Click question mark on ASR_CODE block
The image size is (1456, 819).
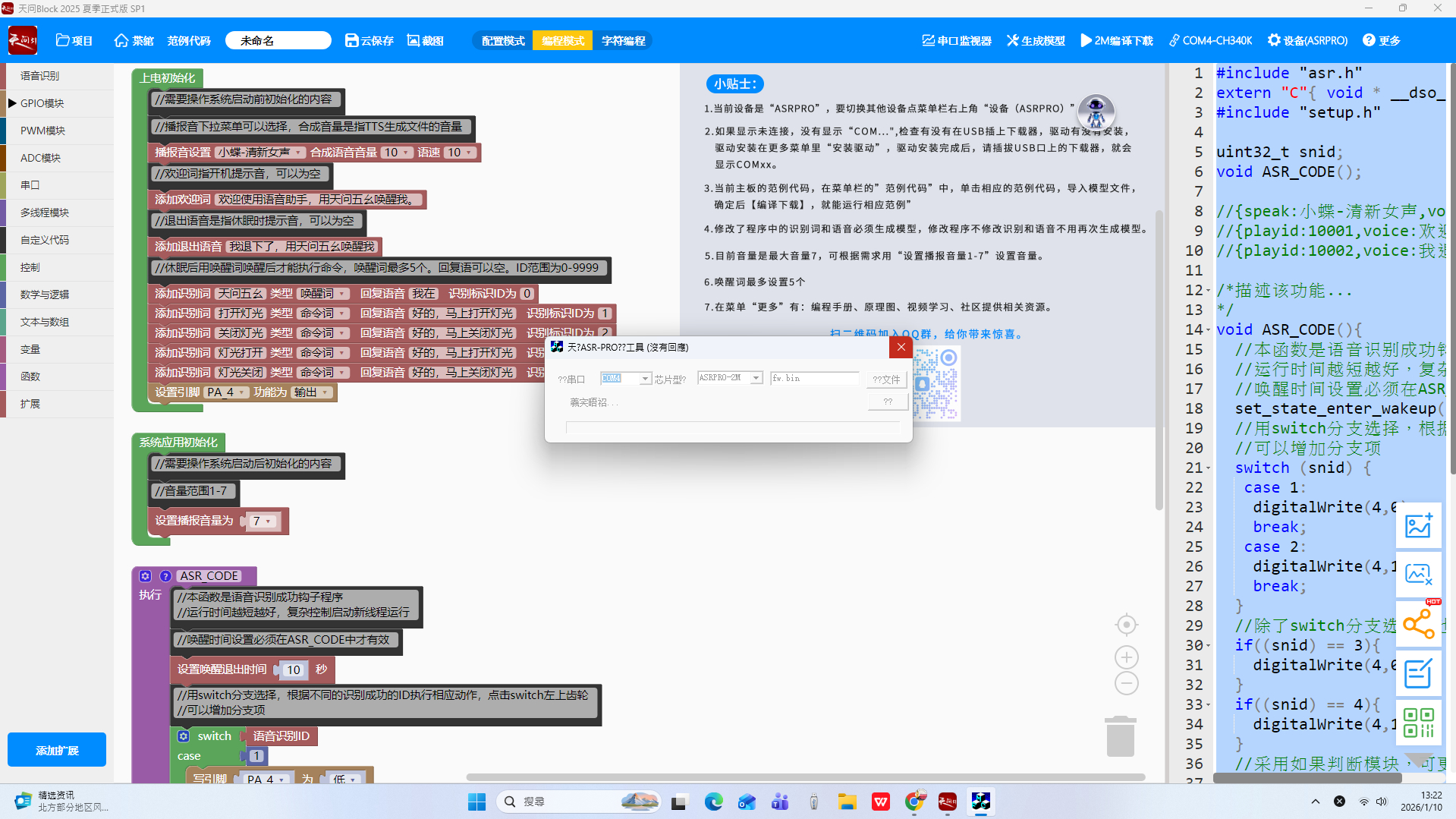(165, 576)
